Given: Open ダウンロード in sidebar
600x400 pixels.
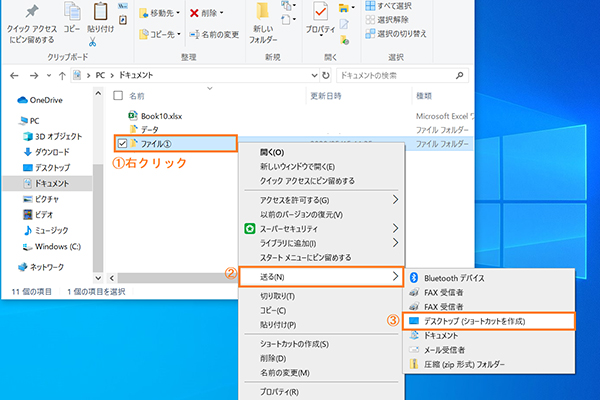Looking at the screenshot, I should click(47, 152).
